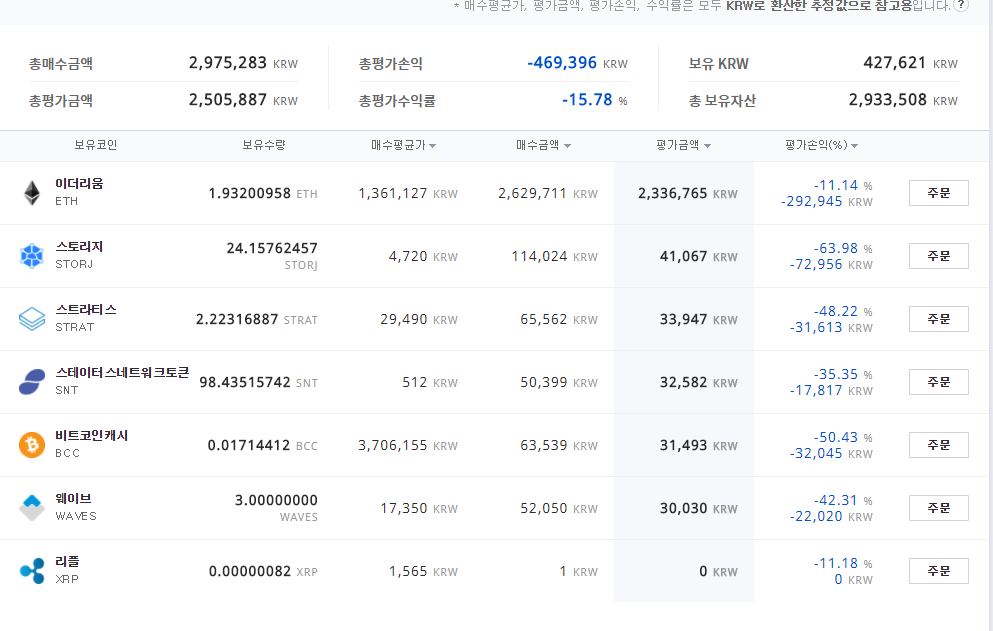
Task: Select the 웨이브 coin name
Action: (x=73, y=499)
